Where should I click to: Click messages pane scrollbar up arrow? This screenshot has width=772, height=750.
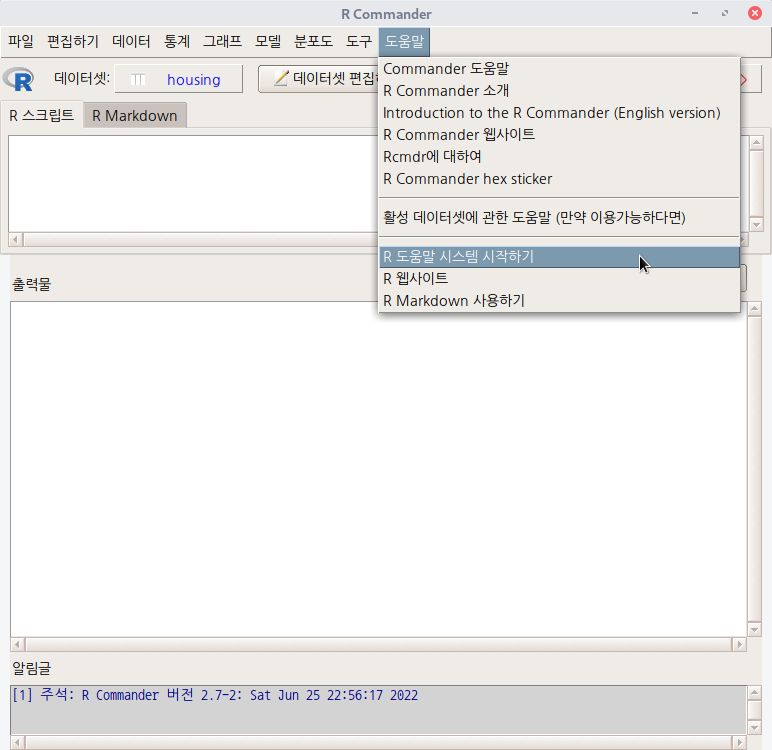point(754,693)
